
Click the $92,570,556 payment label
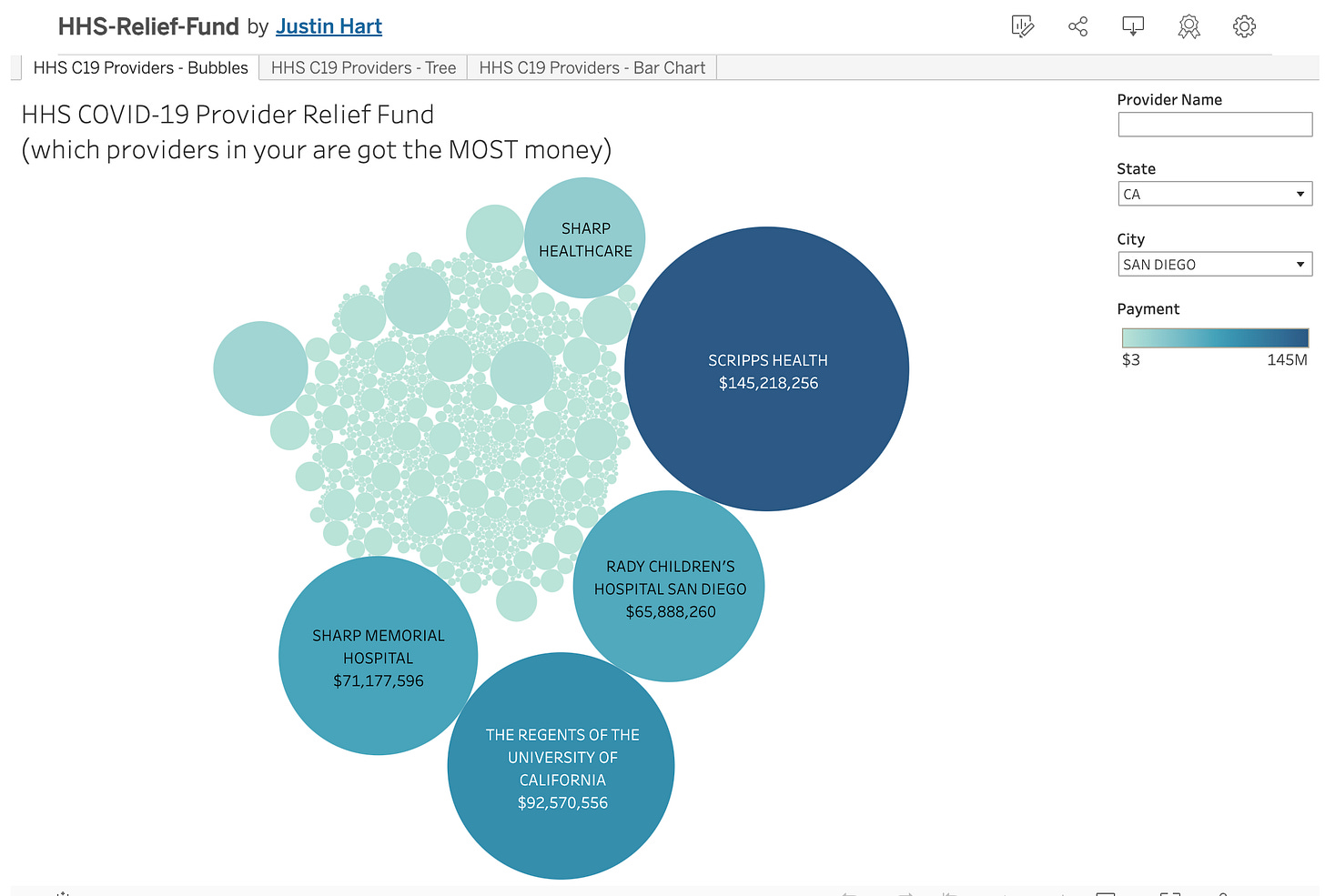(562, 802)
